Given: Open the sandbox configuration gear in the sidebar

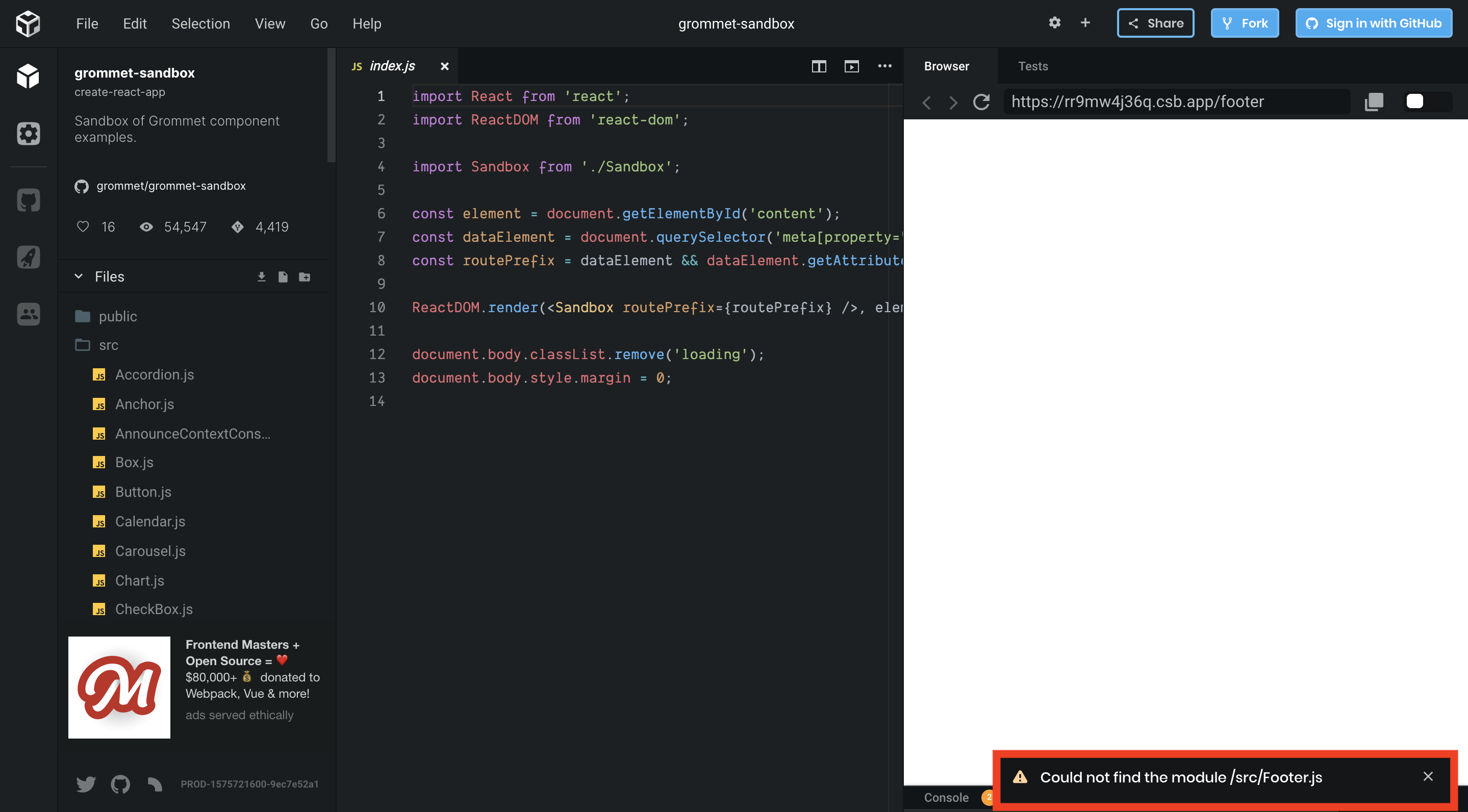Looking at the screenshot, I should click(28, 133).
